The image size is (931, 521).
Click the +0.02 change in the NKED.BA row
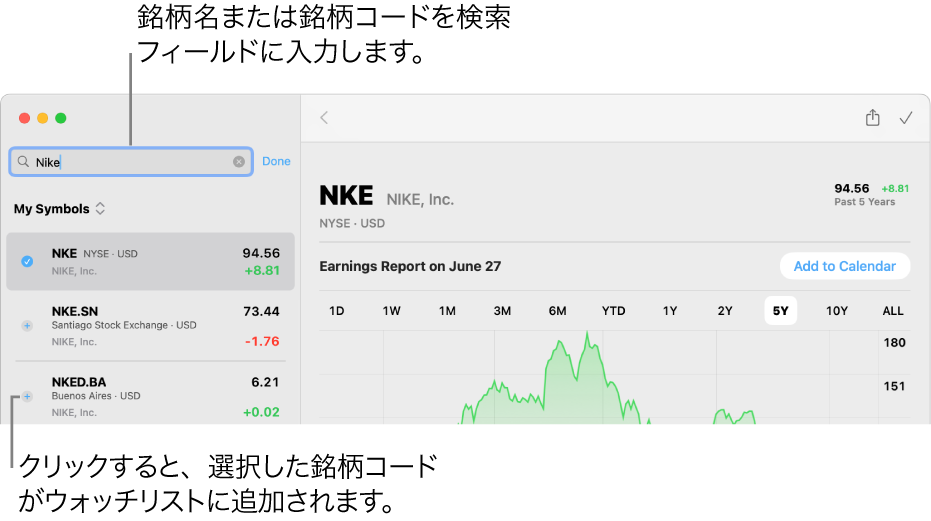click(261, 412)
